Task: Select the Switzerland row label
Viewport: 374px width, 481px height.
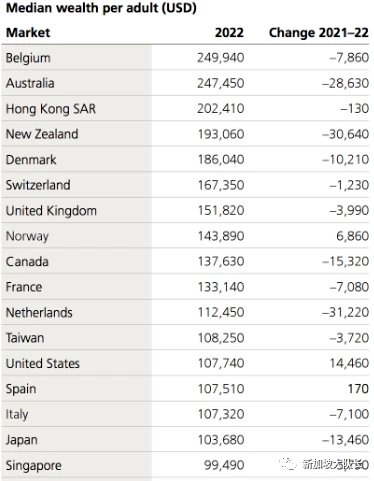Action: point(38,185)
